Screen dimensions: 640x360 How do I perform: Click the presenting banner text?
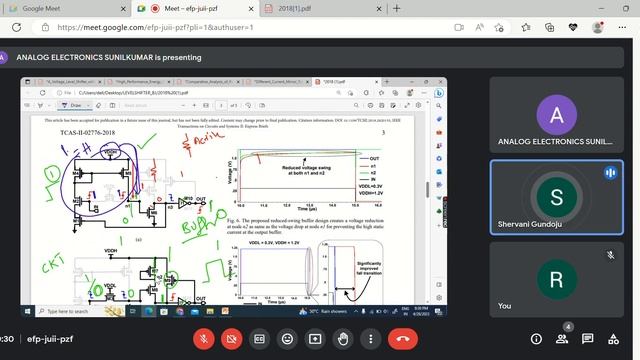coord(109,58)
